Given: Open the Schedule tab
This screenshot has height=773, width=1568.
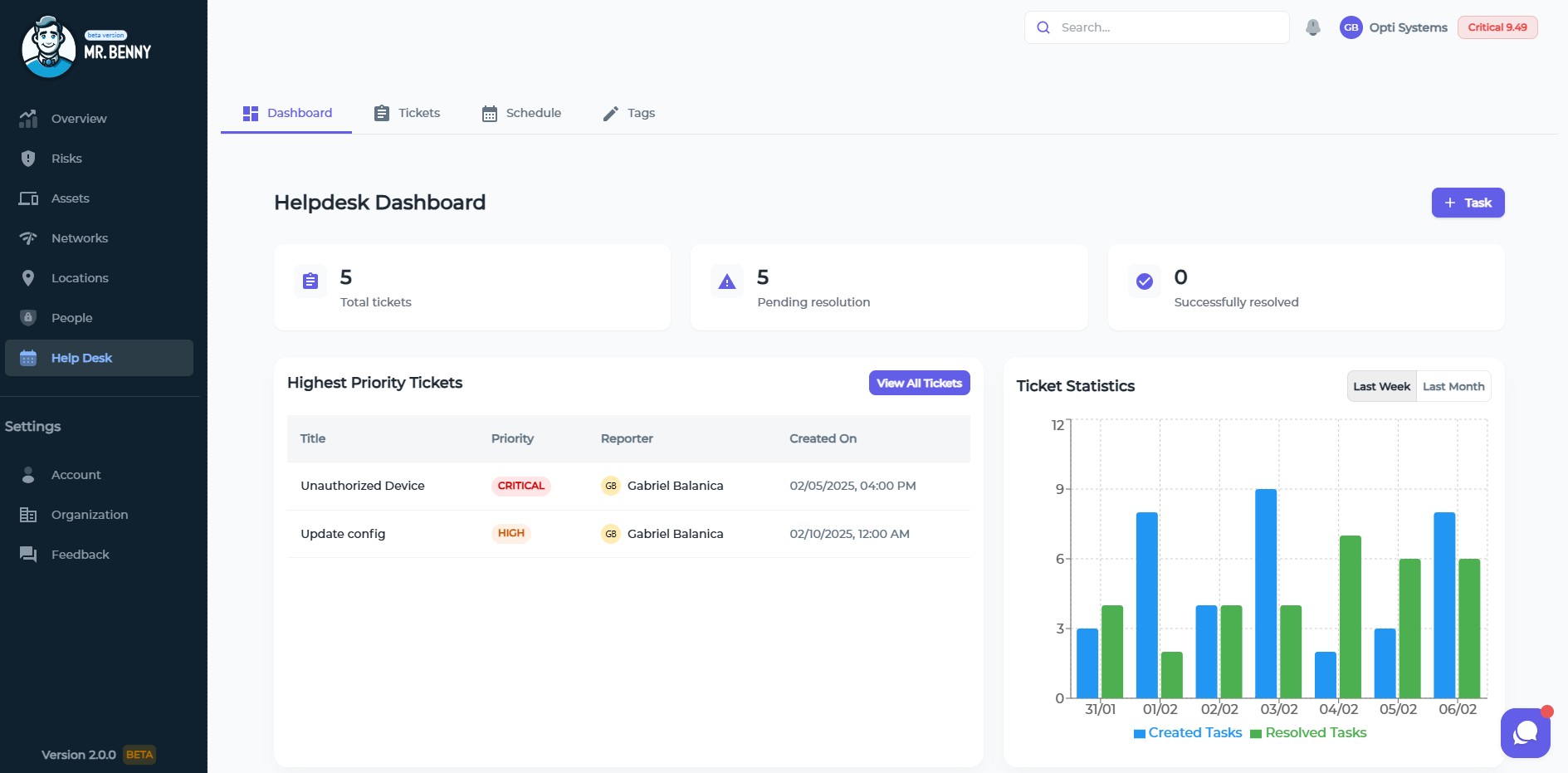Looking at the screenshot, I should point(521,113).
